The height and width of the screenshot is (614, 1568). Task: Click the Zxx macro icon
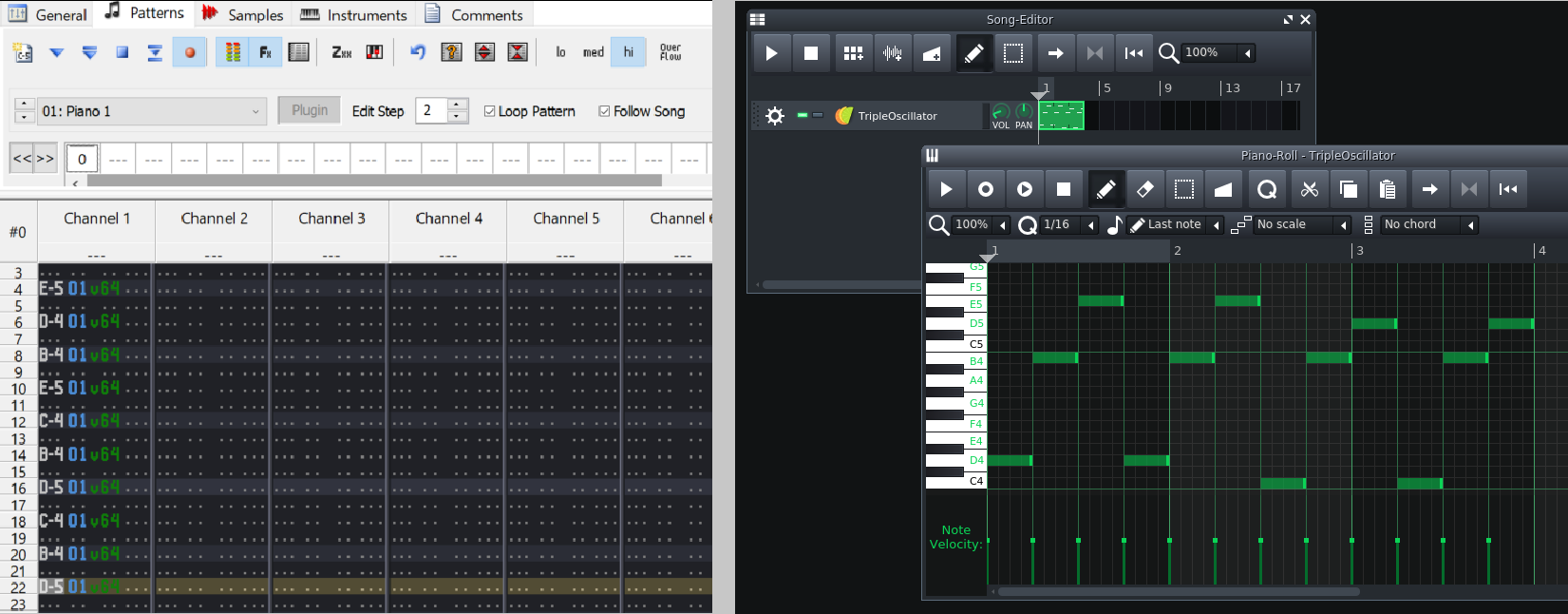[x=342, y=52]
